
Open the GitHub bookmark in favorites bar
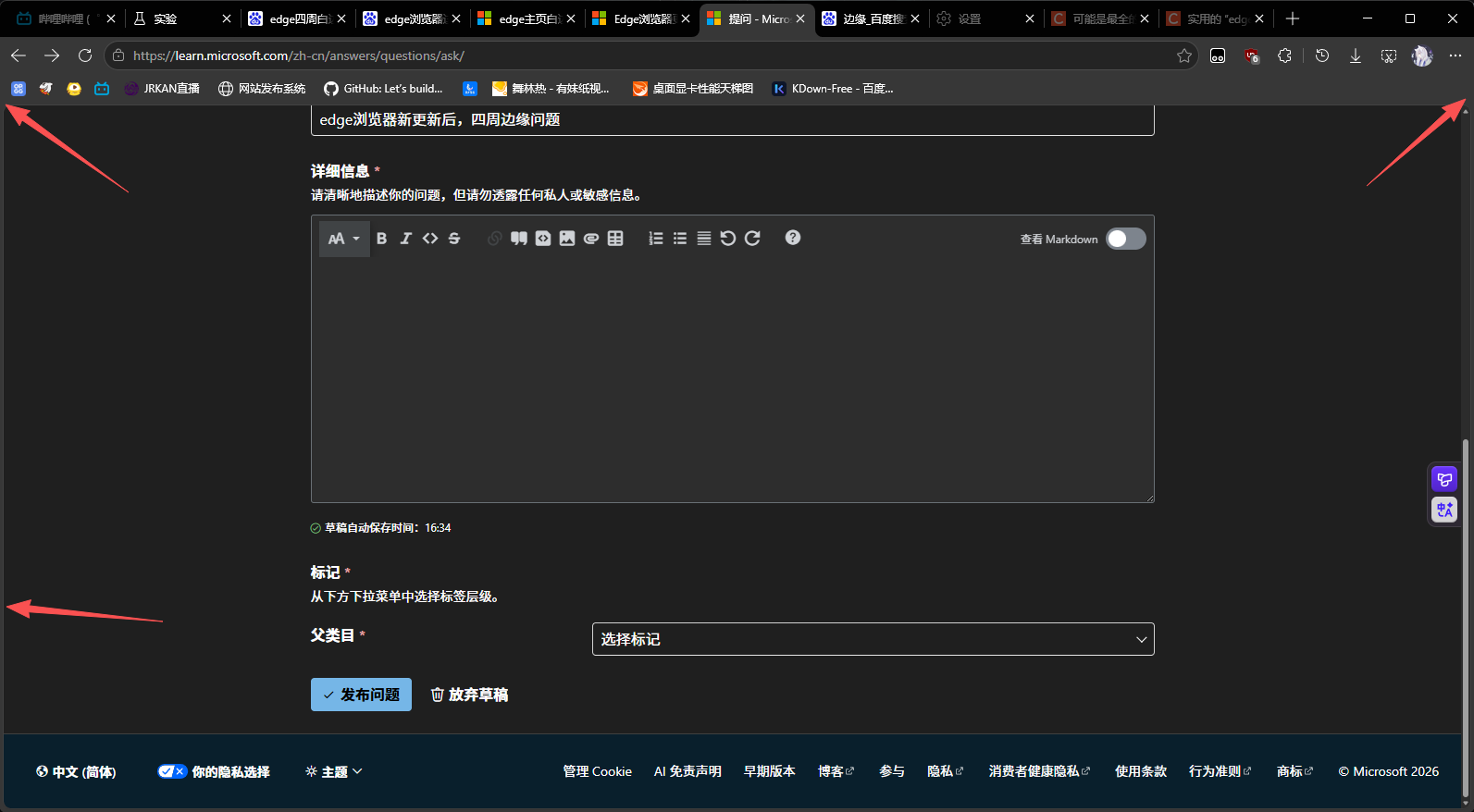383,89
